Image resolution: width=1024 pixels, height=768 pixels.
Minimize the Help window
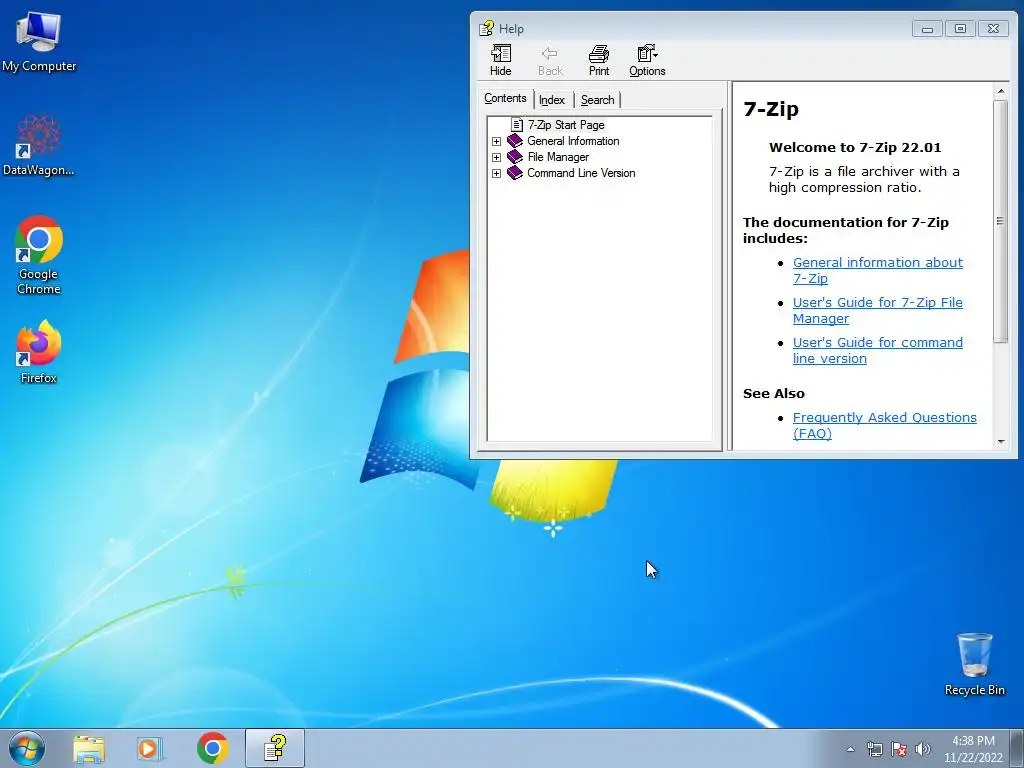(927, 29)
